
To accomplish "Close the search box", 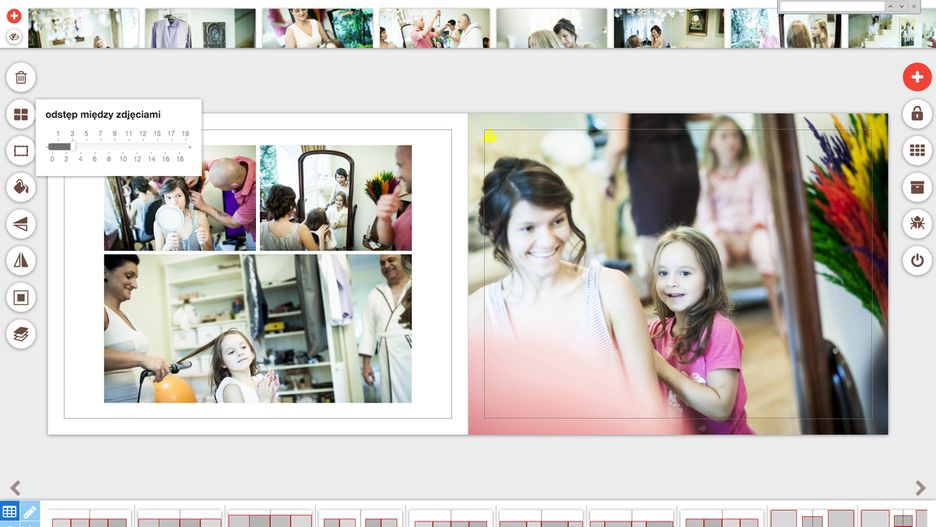I will [x=914, y=6].
